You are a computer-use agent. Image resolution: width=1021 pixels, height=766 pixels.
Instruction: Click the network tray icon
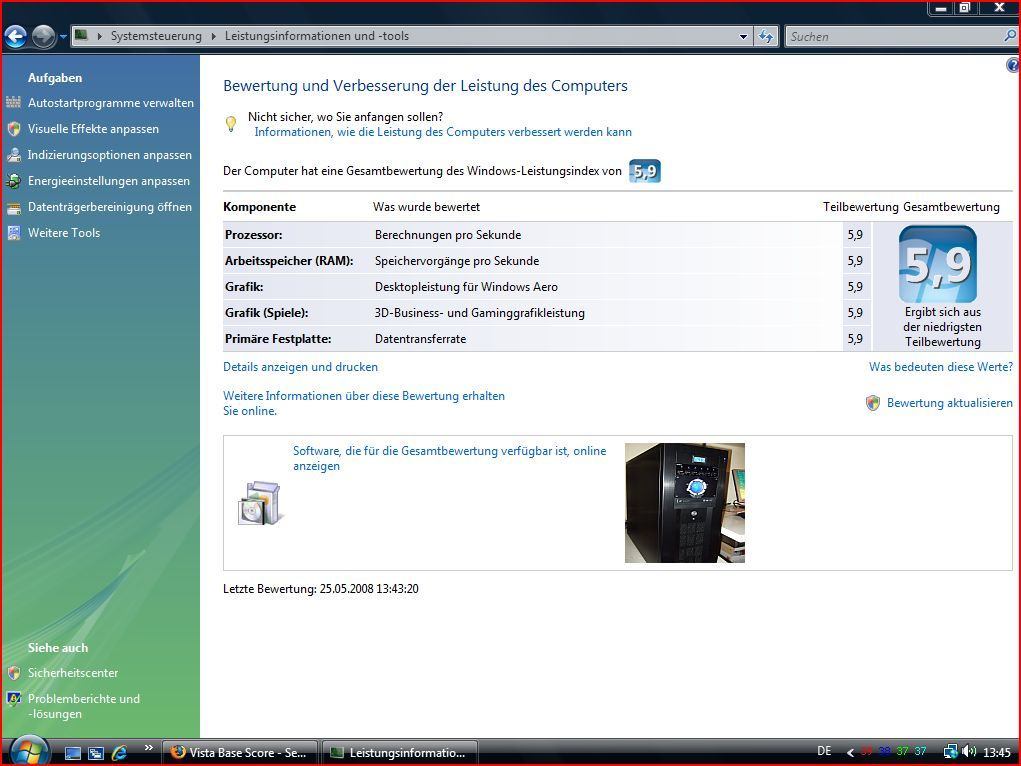[951, 752]
